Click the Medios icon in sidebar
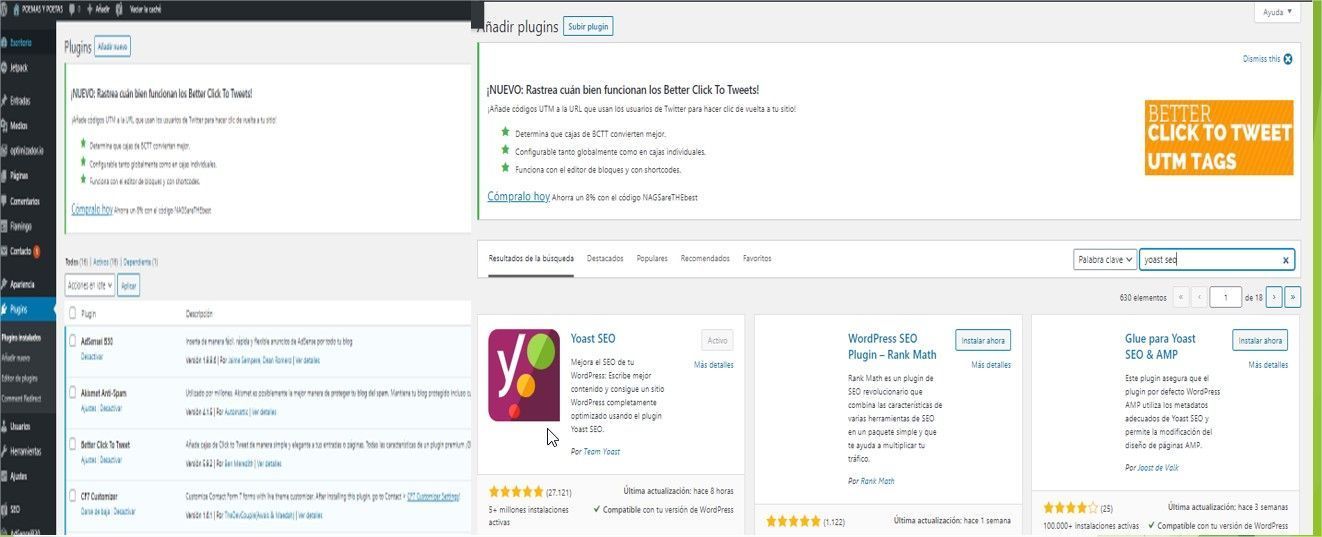Screen dimensions: 1322x537 pos(5,126)
